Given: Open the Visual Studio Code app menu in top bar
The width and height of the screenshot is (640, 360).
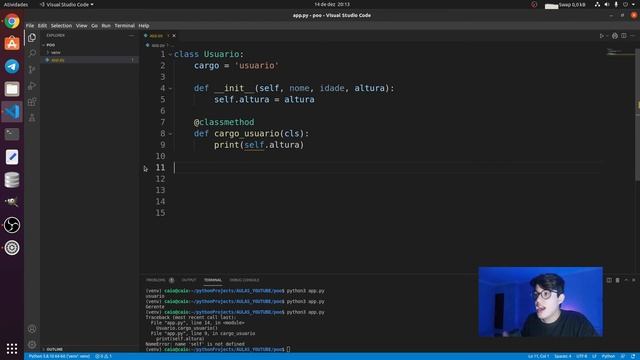Looking at the screenshot, I should click(x=67, y=4).
